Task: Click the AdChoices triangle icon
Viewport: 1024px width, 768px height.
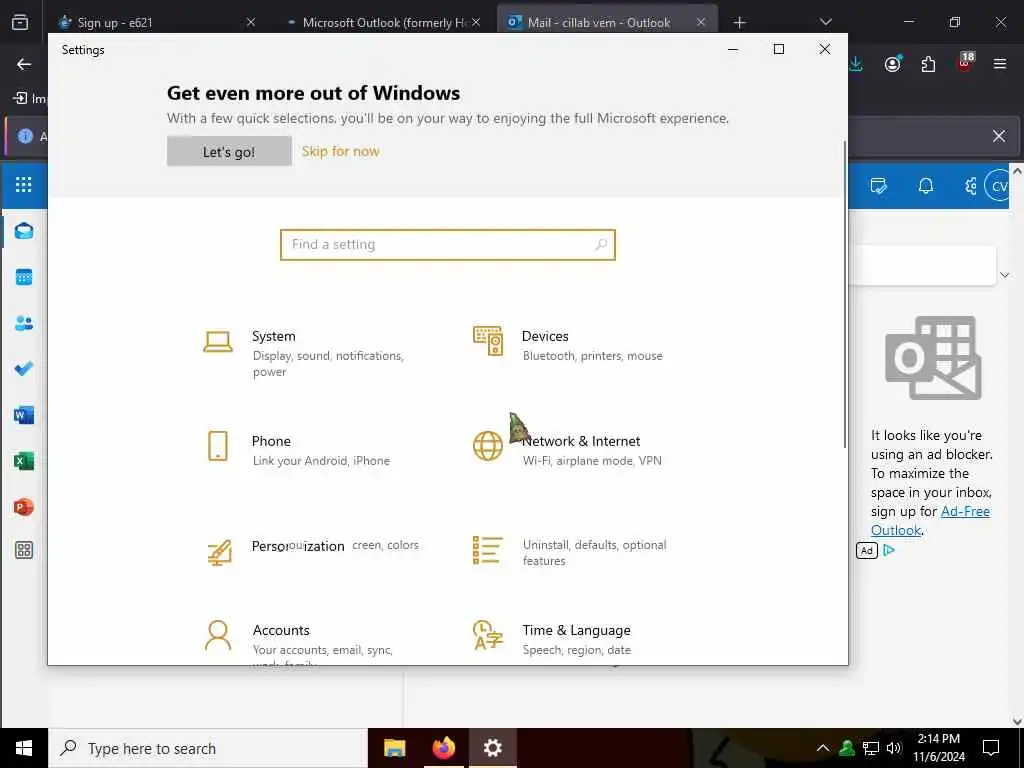Action: (889, 550)
